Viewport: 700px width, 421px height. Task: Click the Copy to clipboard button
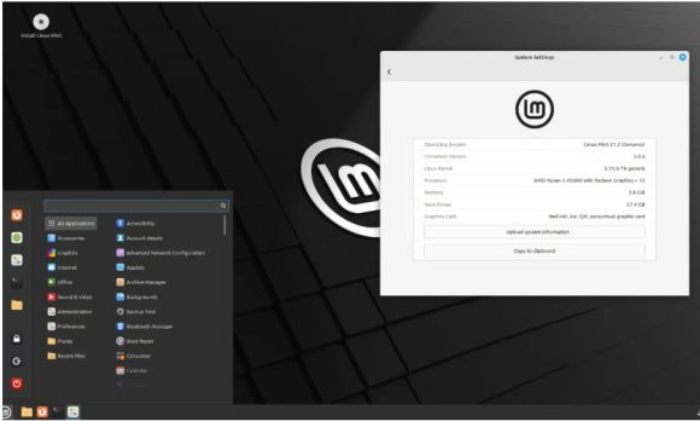(x=534, y=251)
